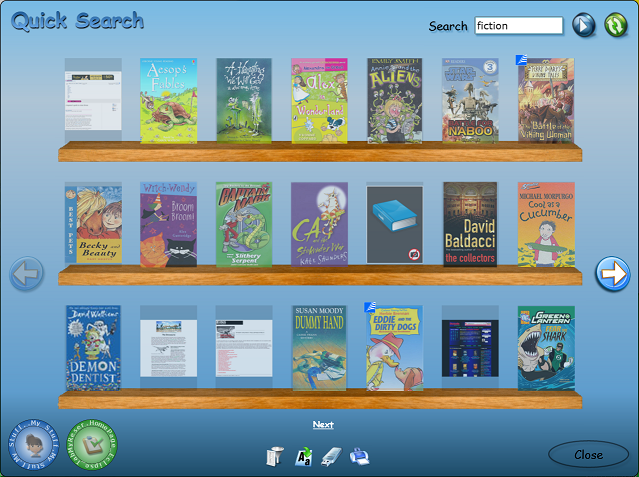Click the printer icon

point(360,457)
